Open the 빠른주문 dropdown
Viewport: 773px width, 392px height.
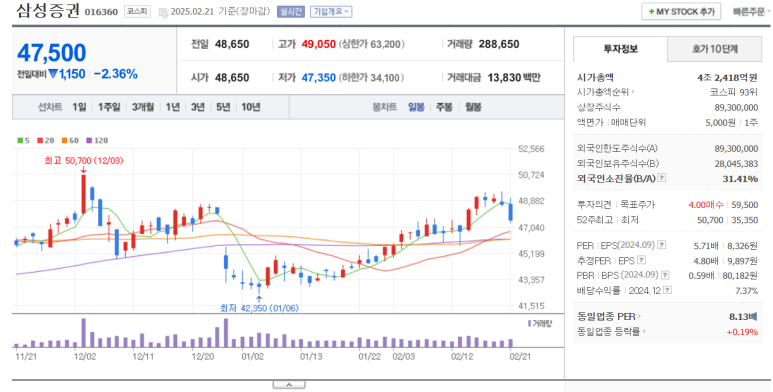coord(751,11)
